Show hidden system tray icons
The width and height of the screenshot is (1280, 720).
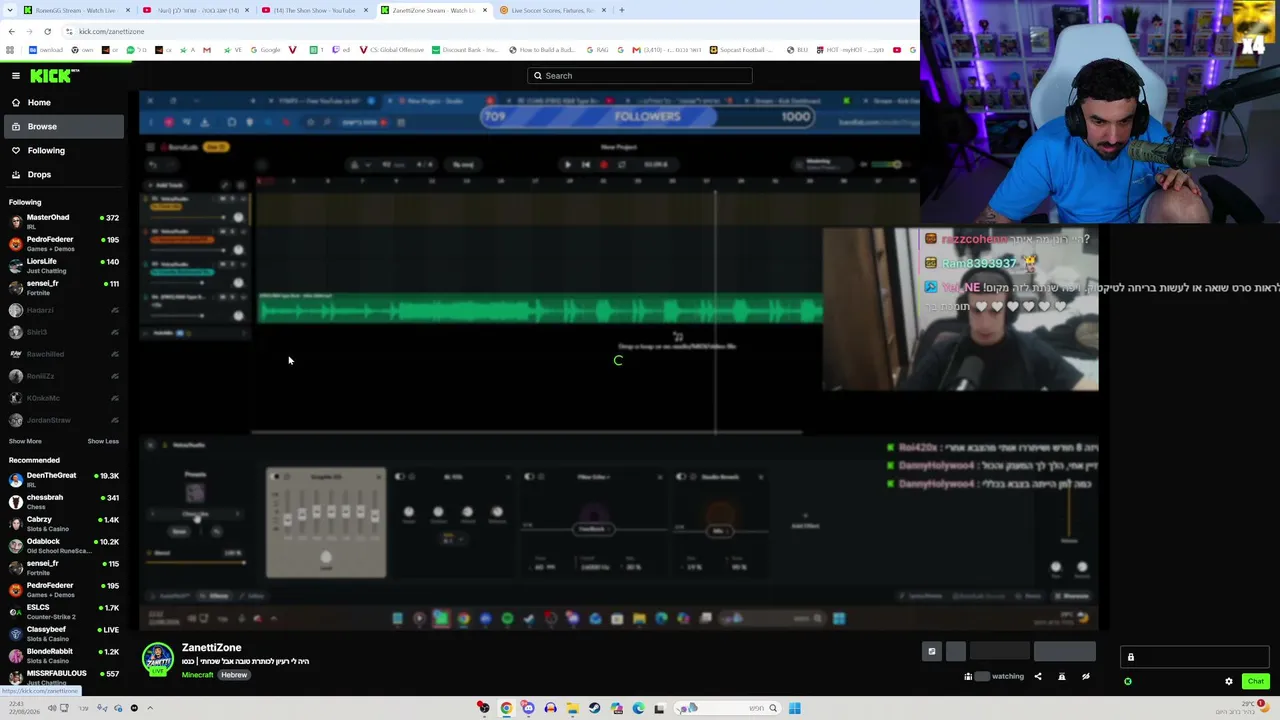click(150, 708)
